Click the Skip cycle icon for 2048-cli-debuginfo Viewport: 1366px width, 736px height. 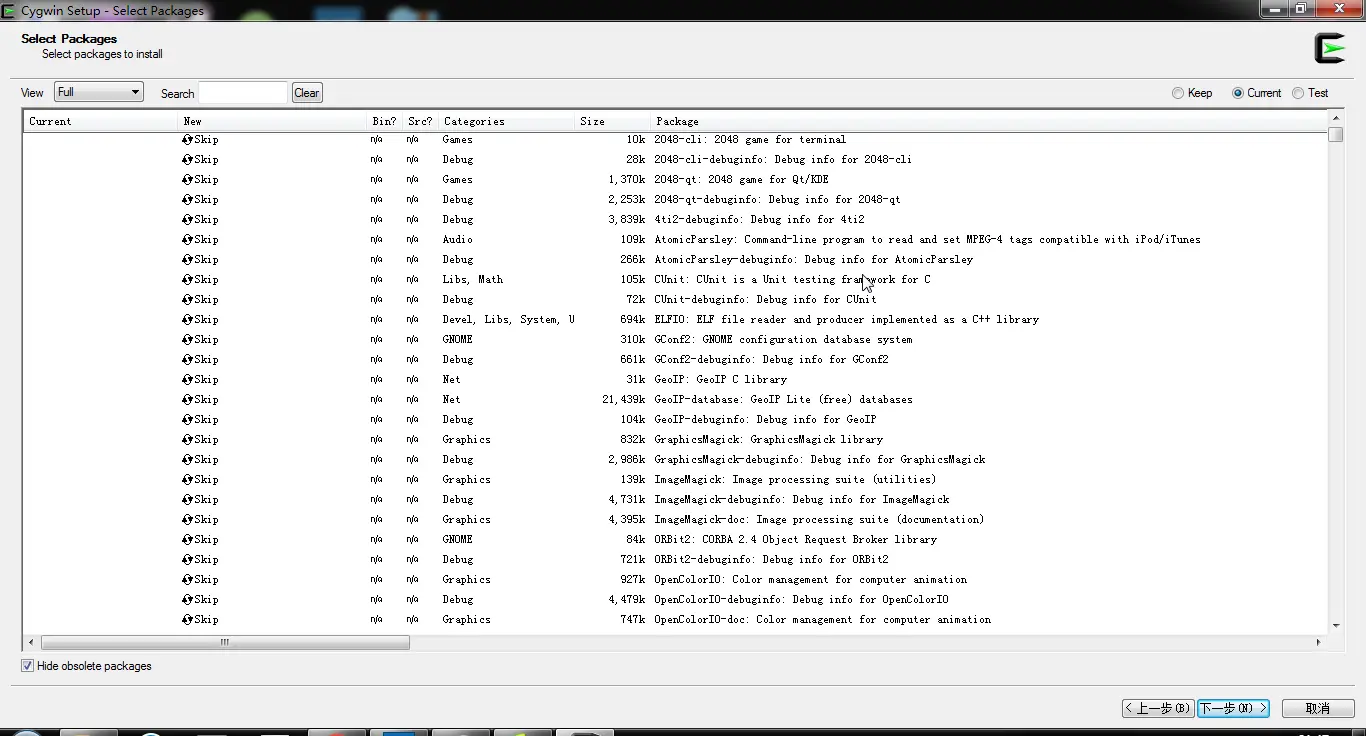tap(187, 160)
